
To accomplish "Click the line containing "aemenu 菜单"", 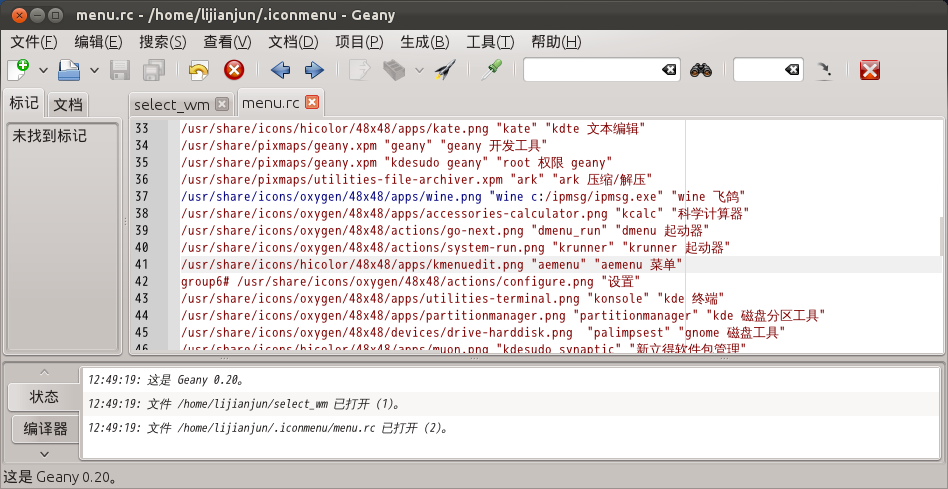I will (431, 264).
